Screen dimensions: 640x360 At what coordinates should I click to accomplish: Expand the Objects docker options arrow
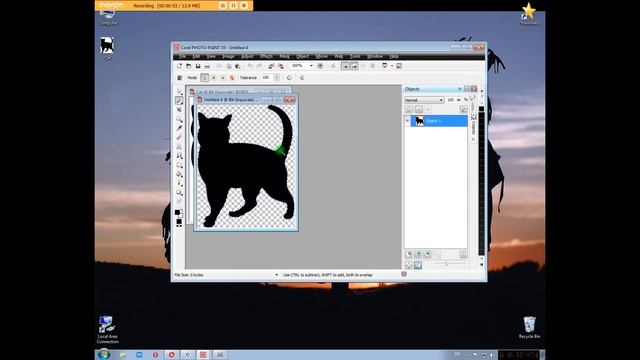[460, 89]
